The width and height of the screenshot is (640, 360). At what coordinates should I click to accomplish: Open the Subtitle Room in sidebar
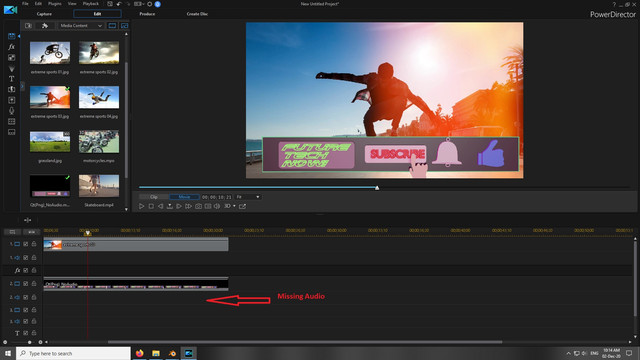point(11,132)
